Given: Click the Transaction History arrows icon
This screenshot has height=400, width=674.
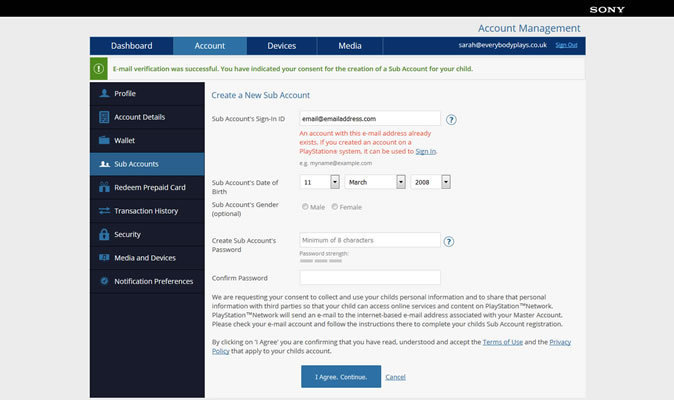Looking at the screenshot, I should (104, 211).
